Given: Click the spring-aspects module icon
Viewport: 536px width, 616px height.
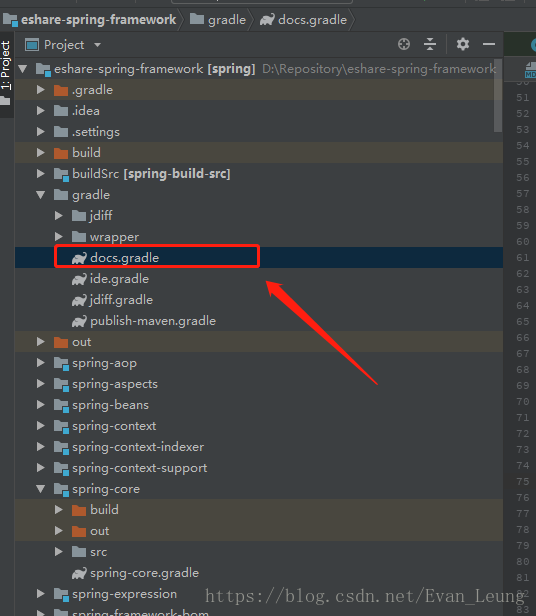Looking at the screenshot, I should [61, 384].
